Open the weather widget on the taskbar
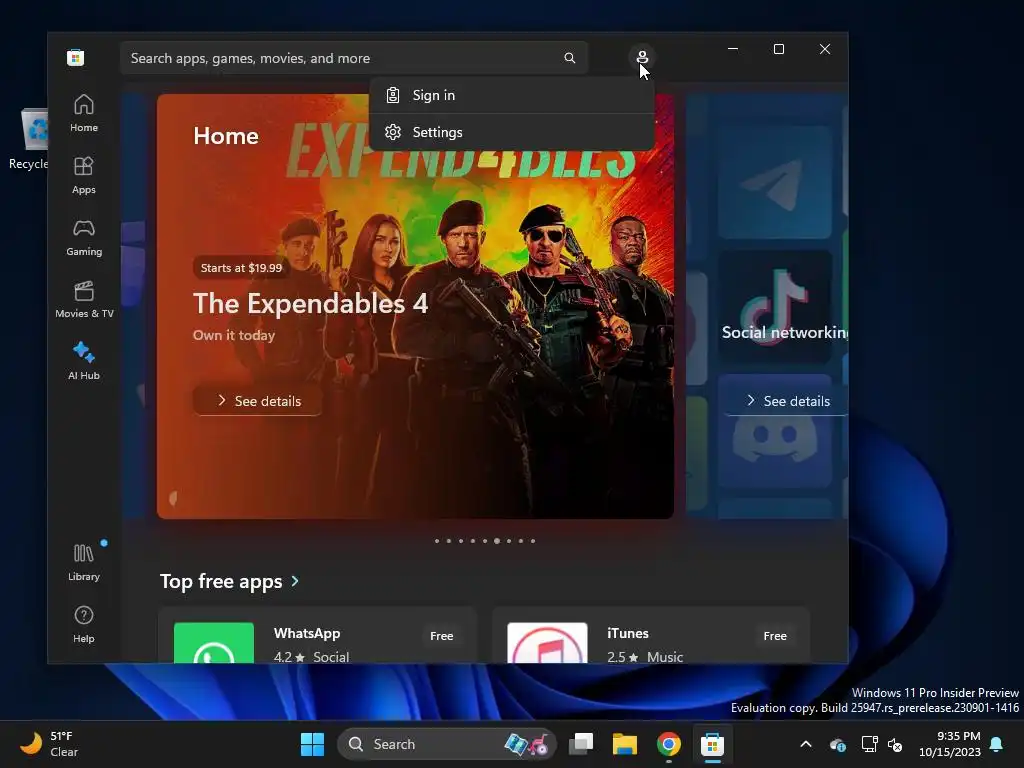 tap(49, 744)
